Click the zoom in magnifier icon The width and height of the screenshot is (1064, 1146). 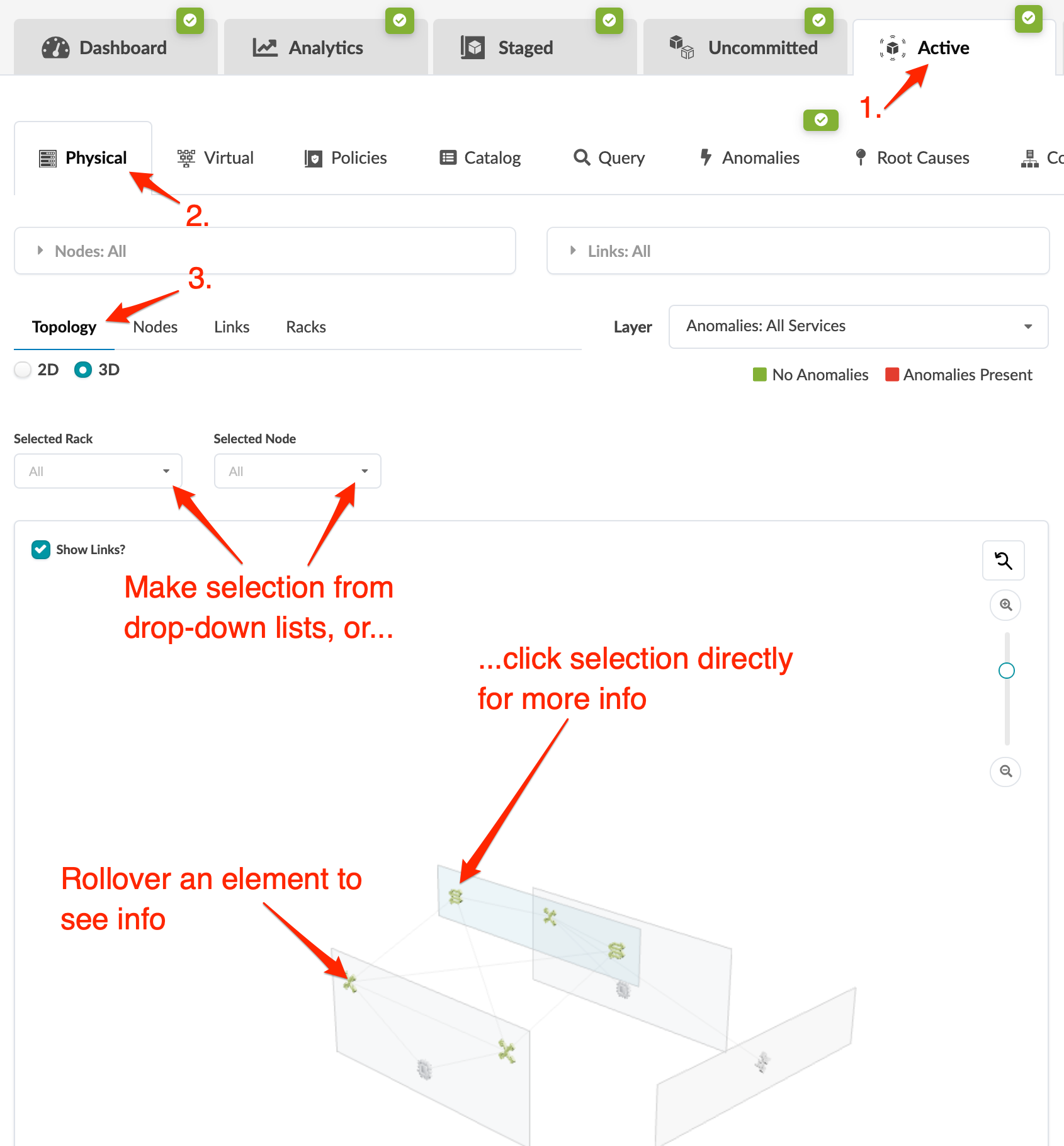[x=1005, y=605]
